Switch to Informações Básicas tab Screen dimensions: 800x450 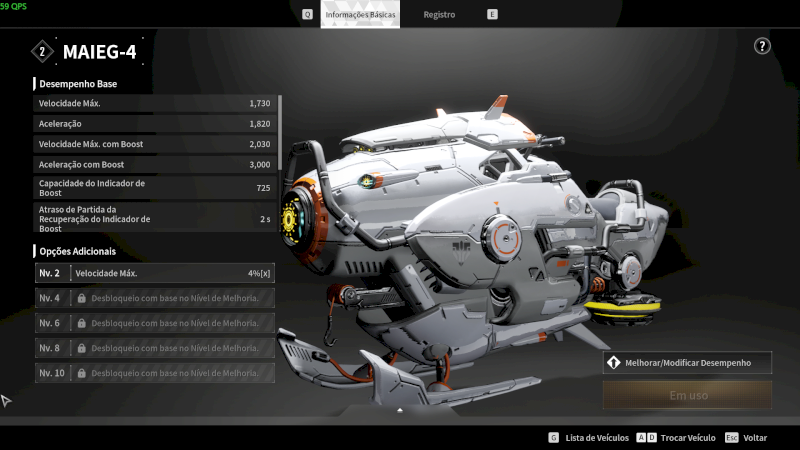pos(360,14)
